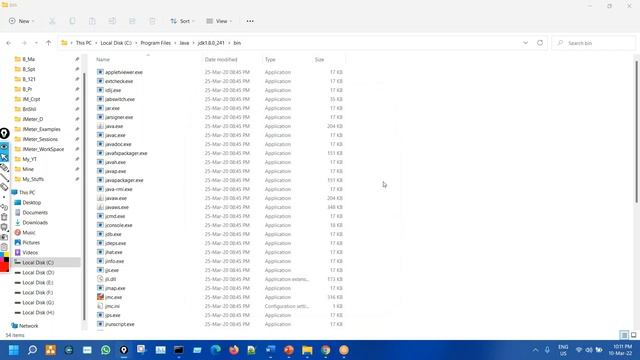Click Local Disk (C:) breadcrumb segment
640x360 pixels.
pyautogui.click(x=116, y=43)
